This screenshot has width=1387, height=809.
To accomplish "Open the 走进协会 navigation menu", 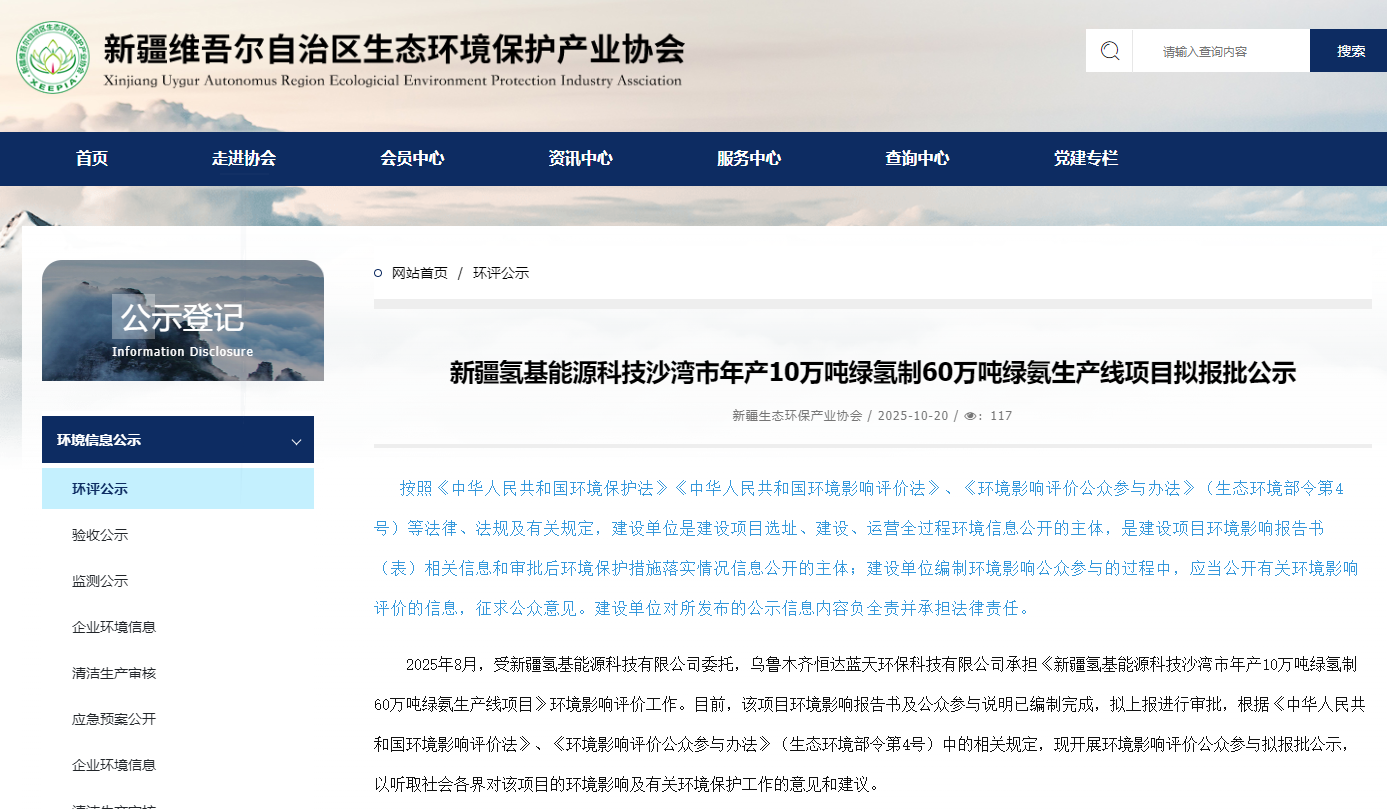I will coord(244,158).
